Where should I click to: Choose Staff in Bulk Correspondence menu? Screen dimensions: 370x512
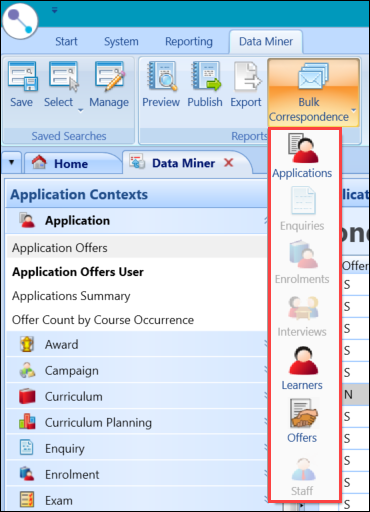302,477
